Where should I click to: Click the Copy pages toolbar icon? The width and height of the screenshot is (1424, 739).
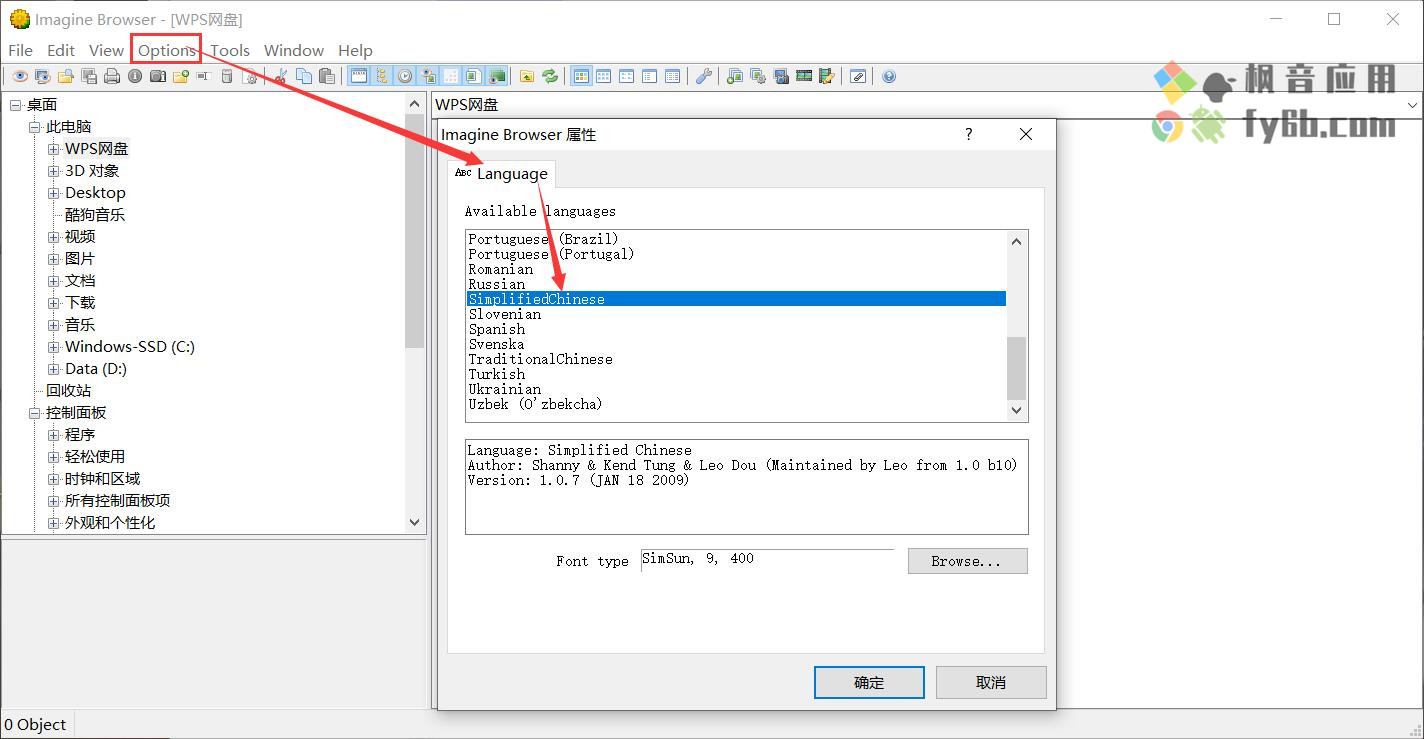(x=304, y=76)
